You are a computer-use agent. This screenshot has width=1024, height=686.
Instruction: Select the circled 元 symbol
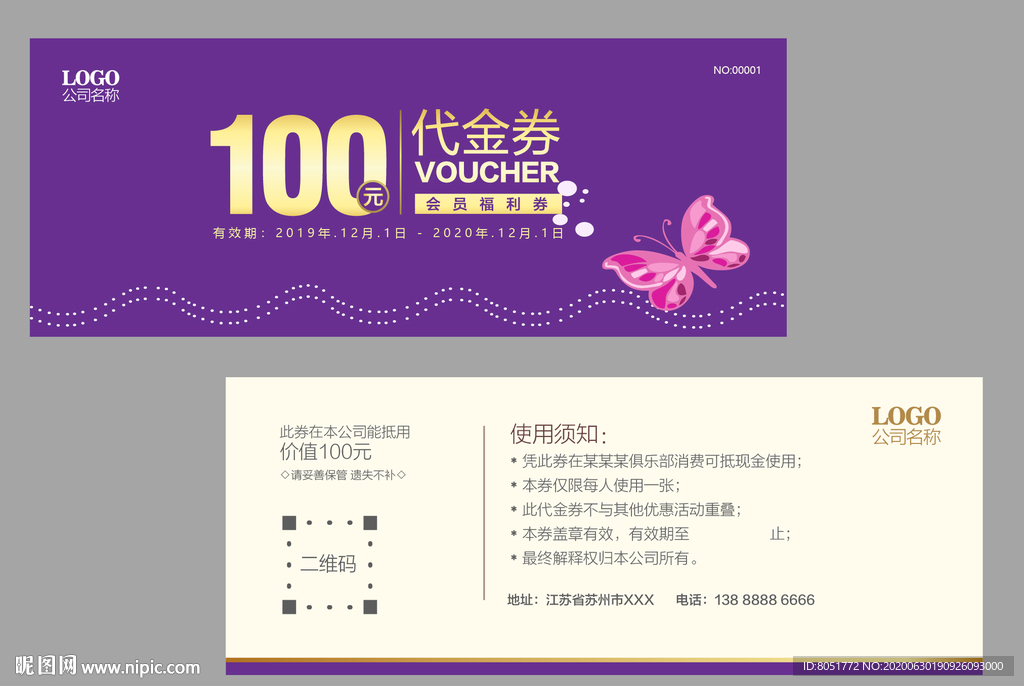click(x=373, y=197)
